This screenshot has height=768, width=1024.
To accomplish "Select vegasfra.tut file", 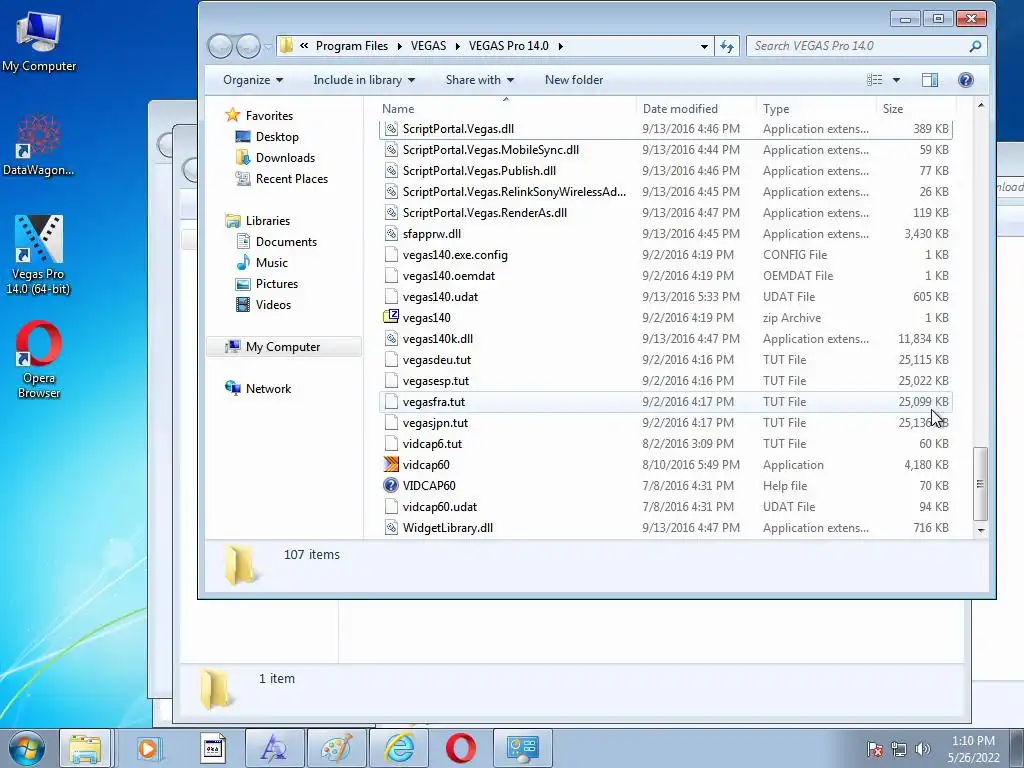I will (665, 402).
